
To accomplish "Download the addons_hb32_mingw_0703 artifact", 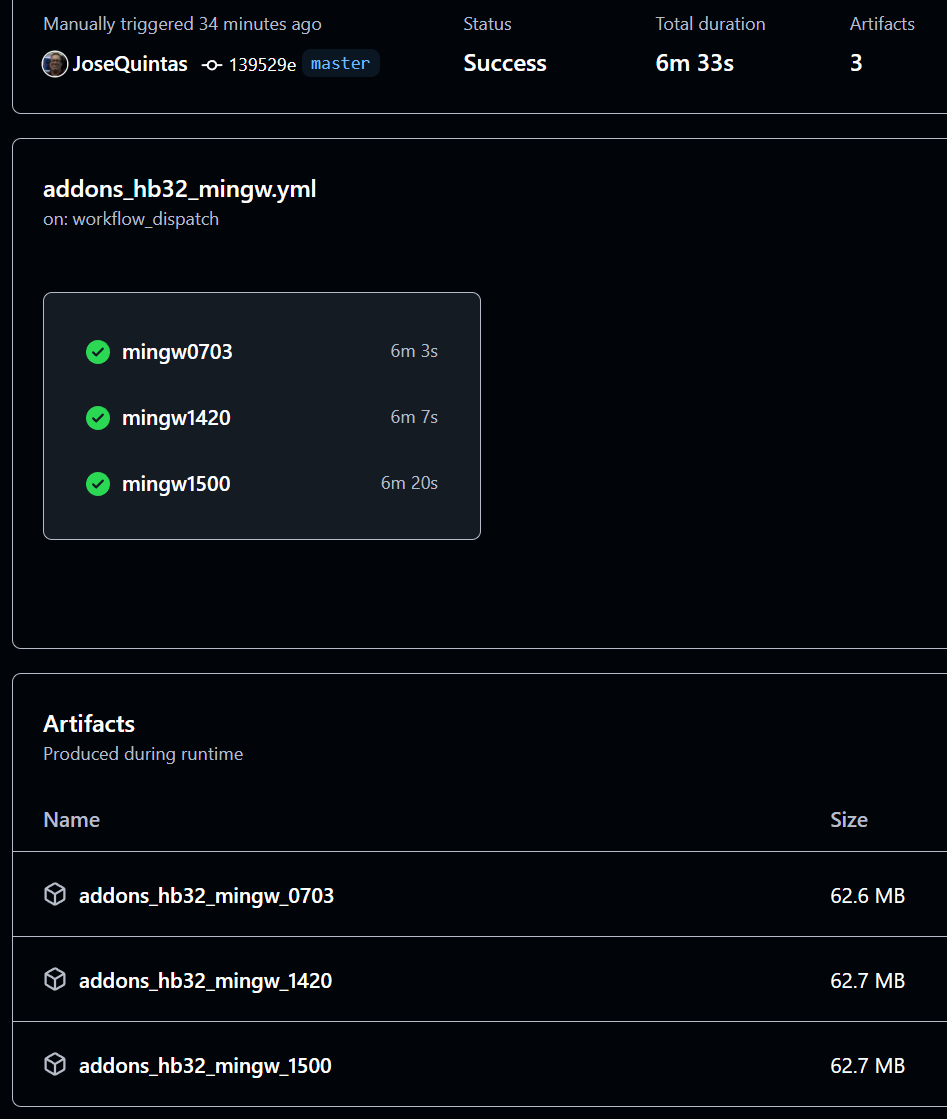I will [206, 896].
